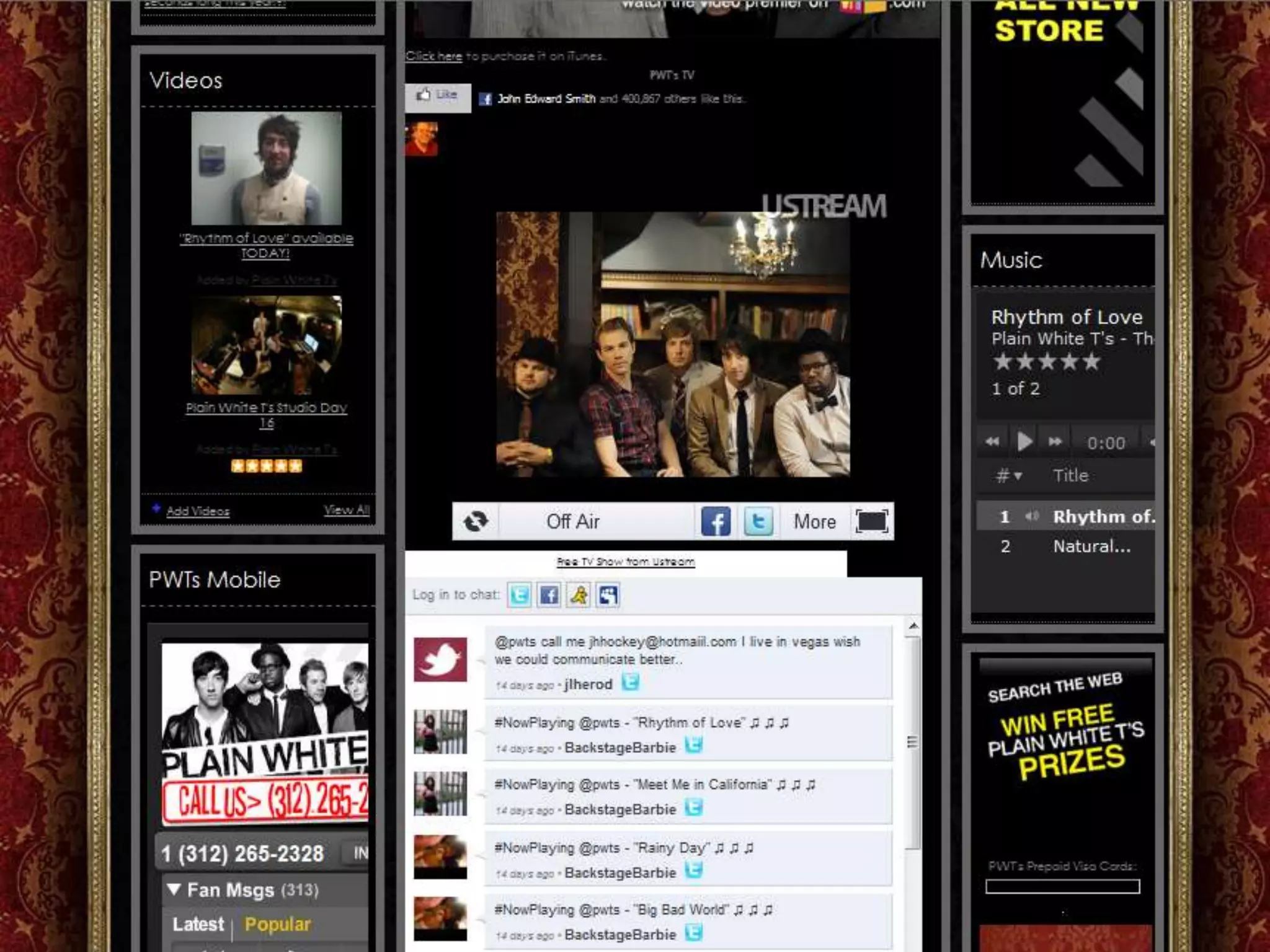Screen dimensions: 1270x952
Task: Click the Off Air status label
Action: (x=572, y=521)
